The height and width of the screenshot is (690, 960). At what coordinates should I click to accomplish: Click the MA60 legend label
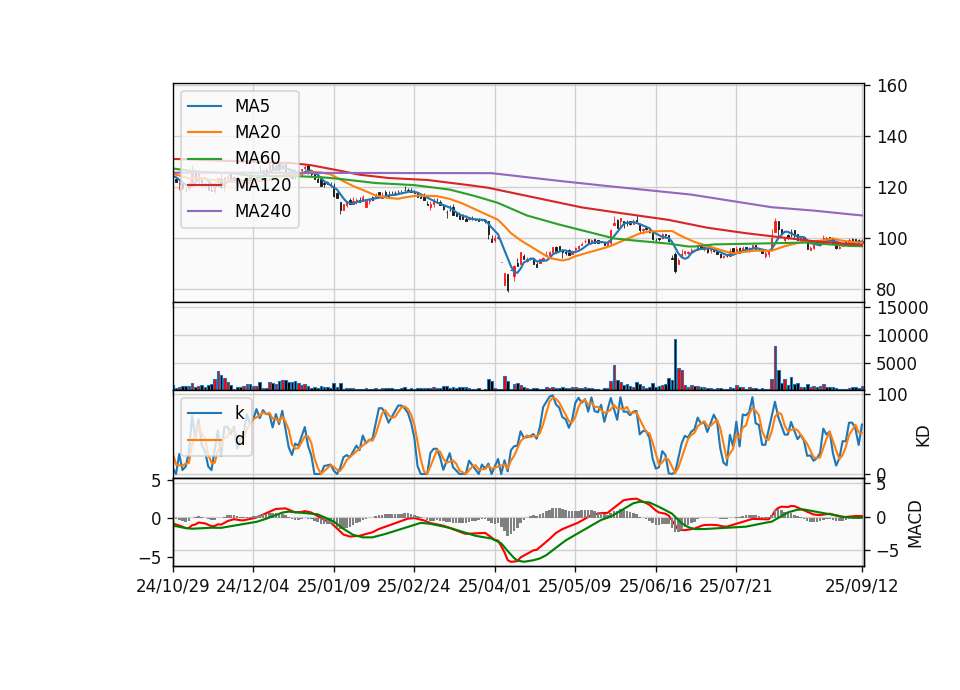257,158
